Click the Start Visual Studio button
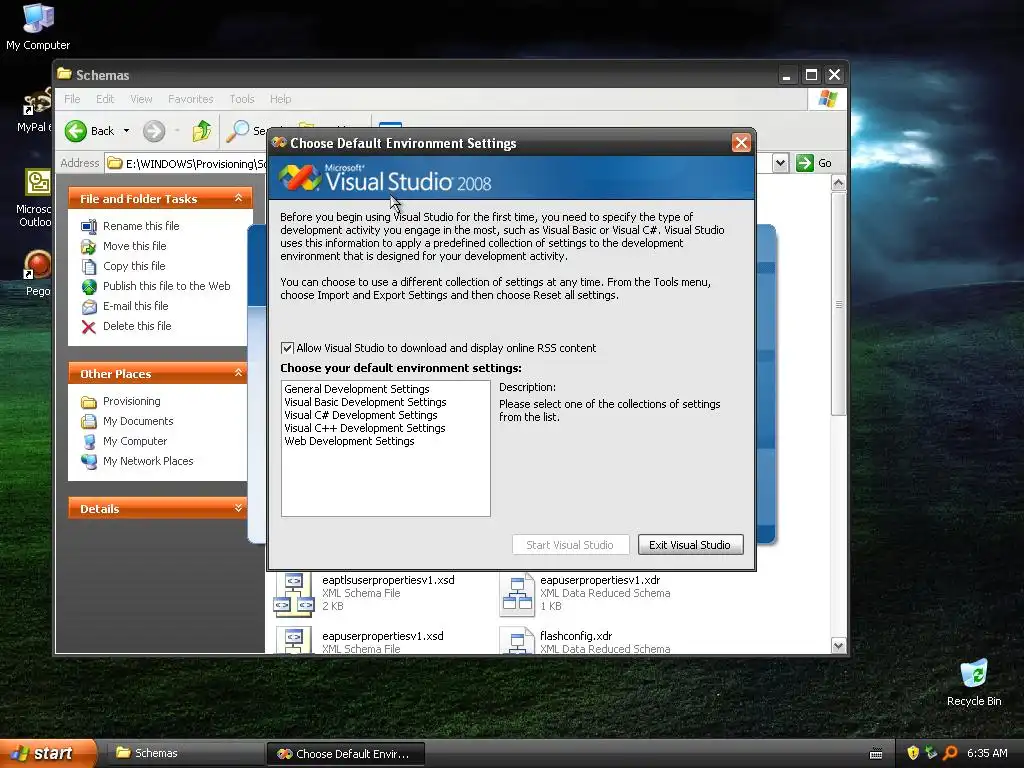This screenshot has width=1024, height=768. pos(570,545)
